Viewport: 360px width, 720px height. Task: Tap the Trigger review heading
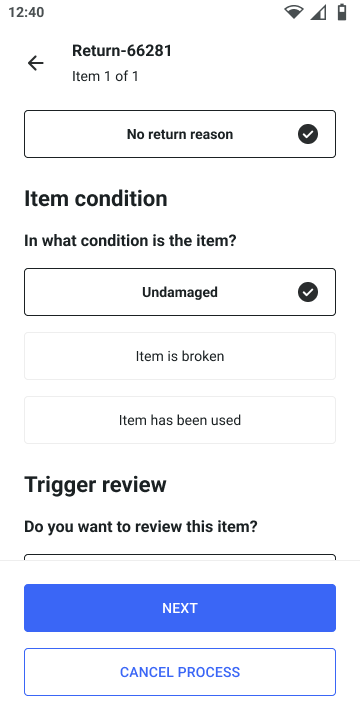(95, 484)
